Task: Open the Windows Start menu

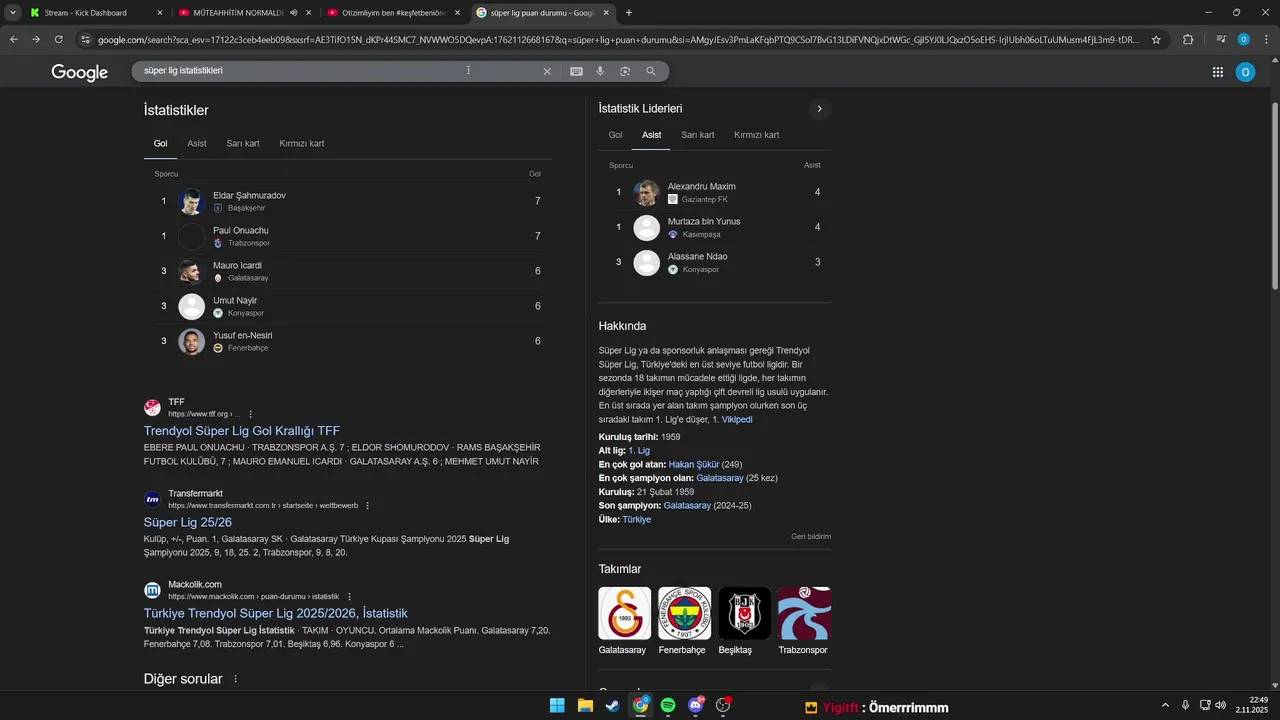Action: [x=557, y=705]
